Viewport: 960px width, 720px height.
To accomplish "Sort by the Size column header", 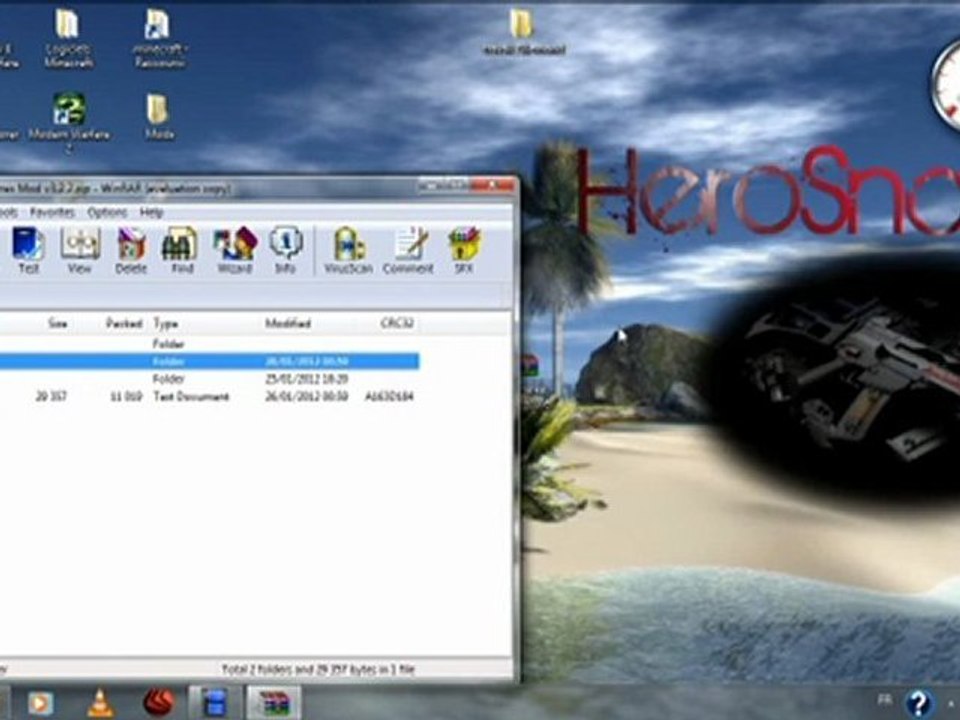I will coord(58,323).
